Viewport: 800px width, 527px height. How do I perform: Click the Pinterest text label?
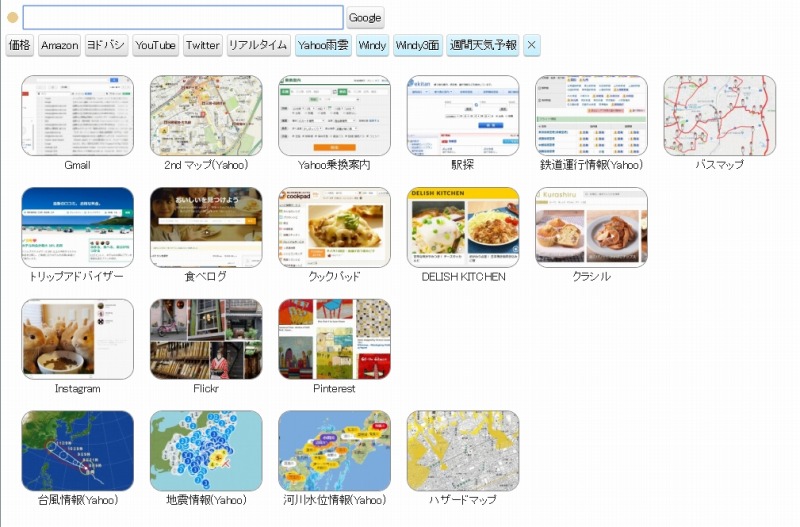[334, 389]
